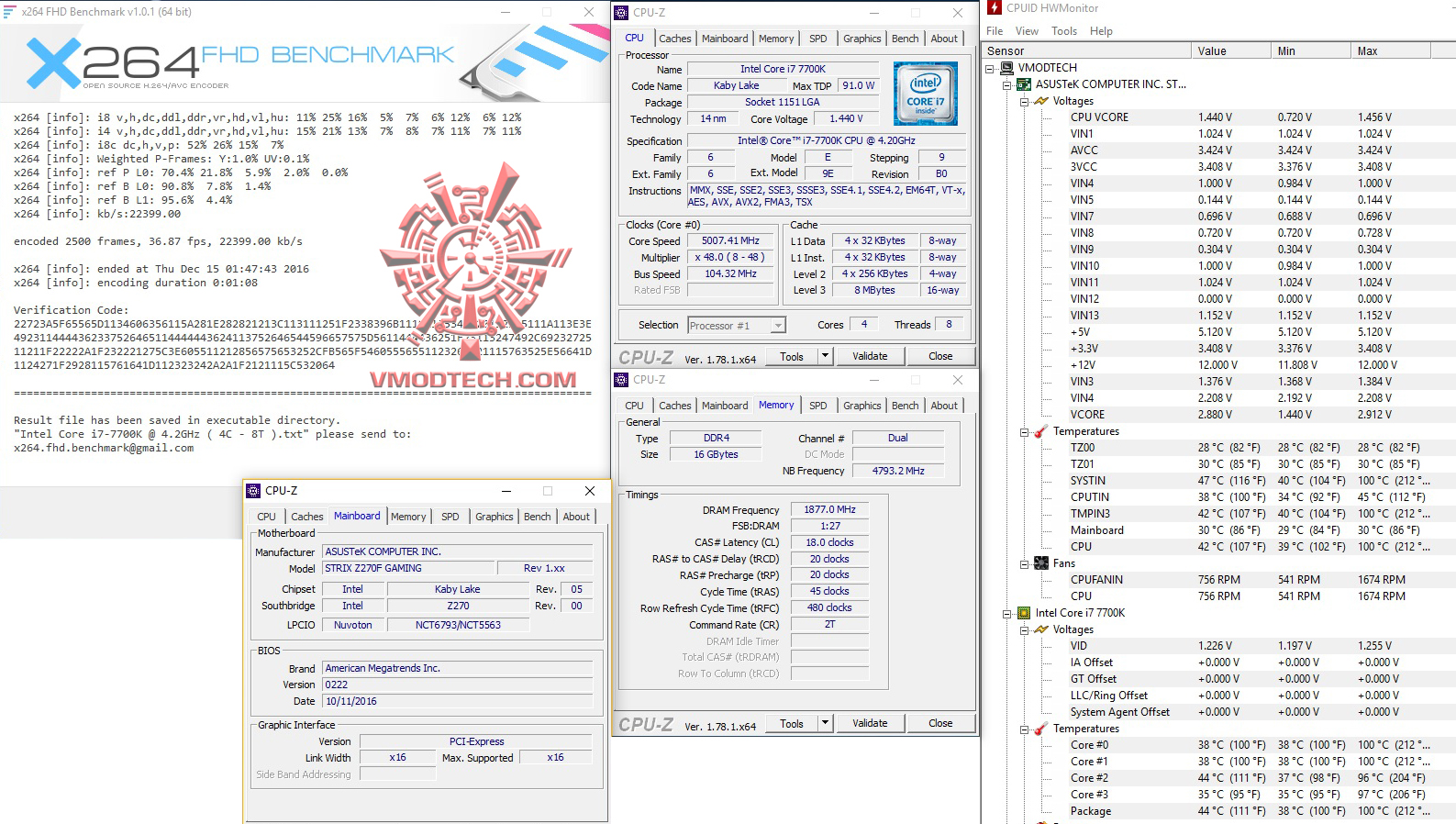Click the Intel Core i7 logo in CPU-Z
This screenshot has height=824, width=1456.
coord(925,94)
